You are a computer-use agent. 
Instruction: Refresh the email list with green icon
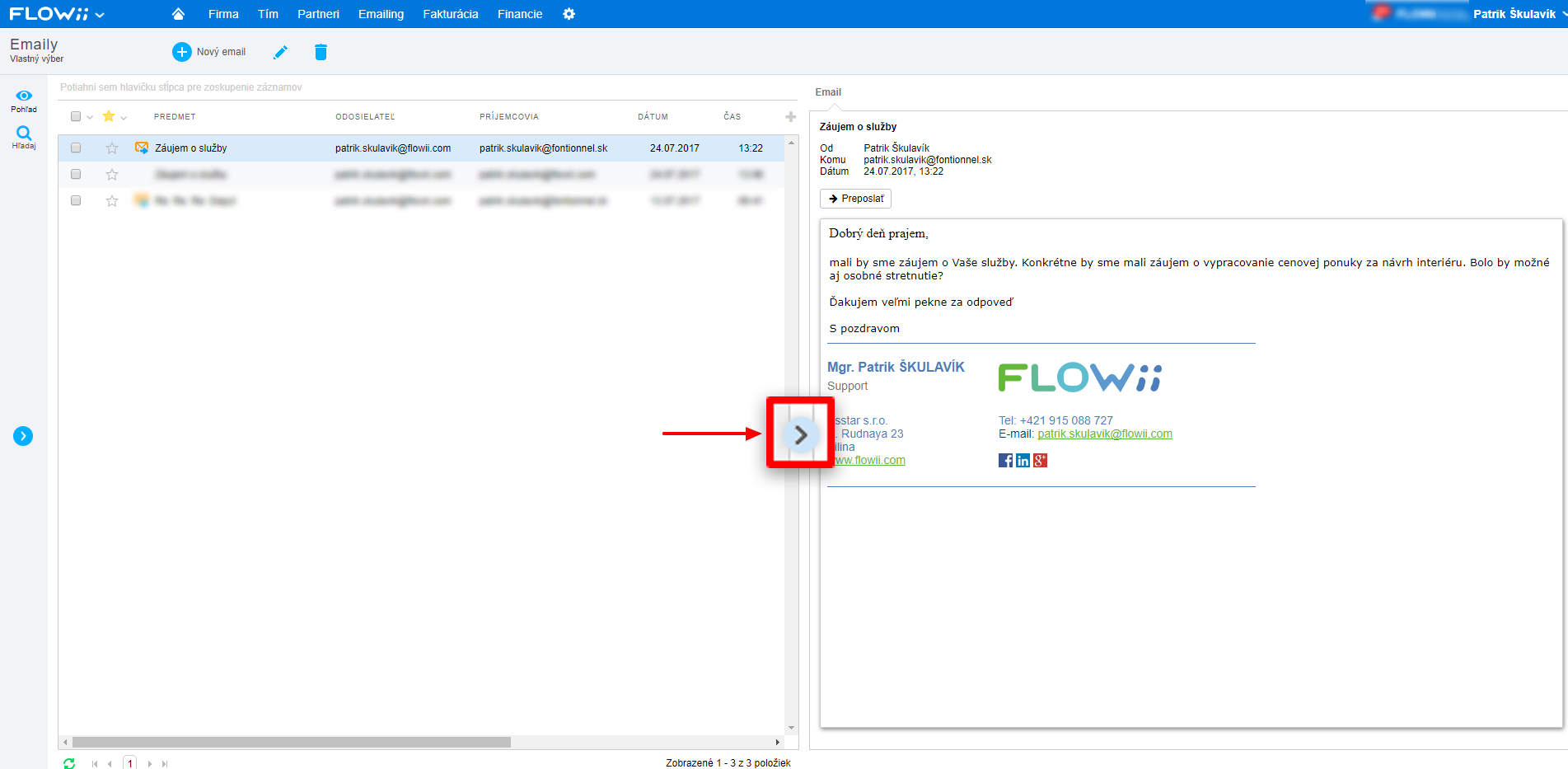point(69,763)
